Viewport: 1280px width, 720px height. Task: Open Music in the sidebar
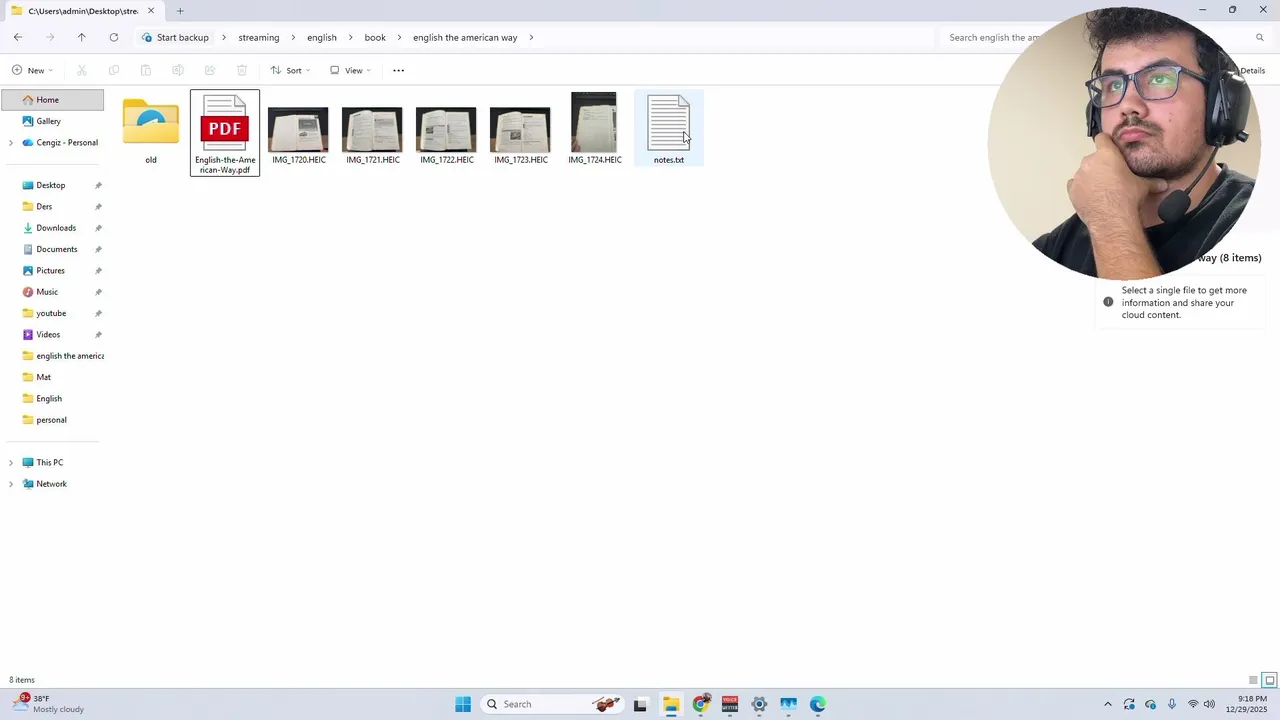(x=47, y=292)
